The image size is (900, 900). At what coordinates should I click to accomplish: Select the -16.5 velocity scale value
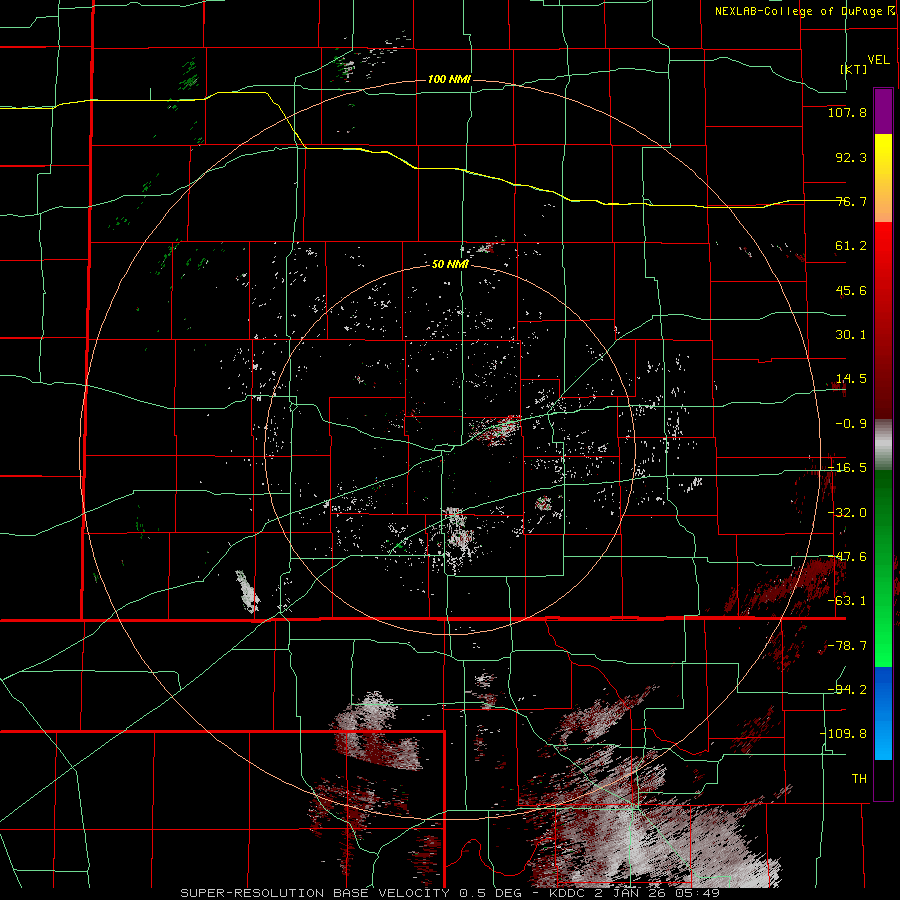click(847, 468)
